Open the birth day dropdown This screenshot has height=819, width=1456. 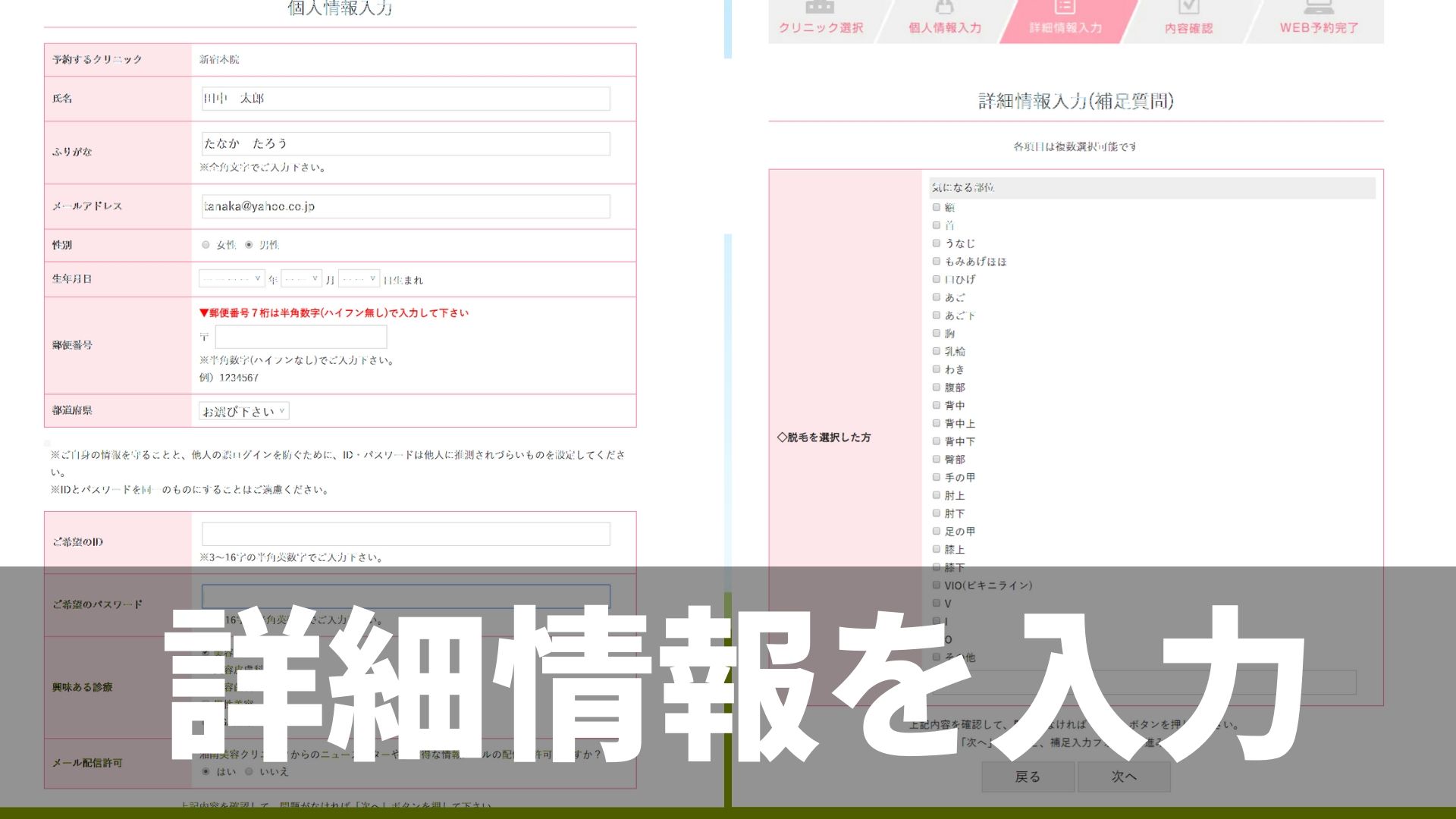(359, 279)
